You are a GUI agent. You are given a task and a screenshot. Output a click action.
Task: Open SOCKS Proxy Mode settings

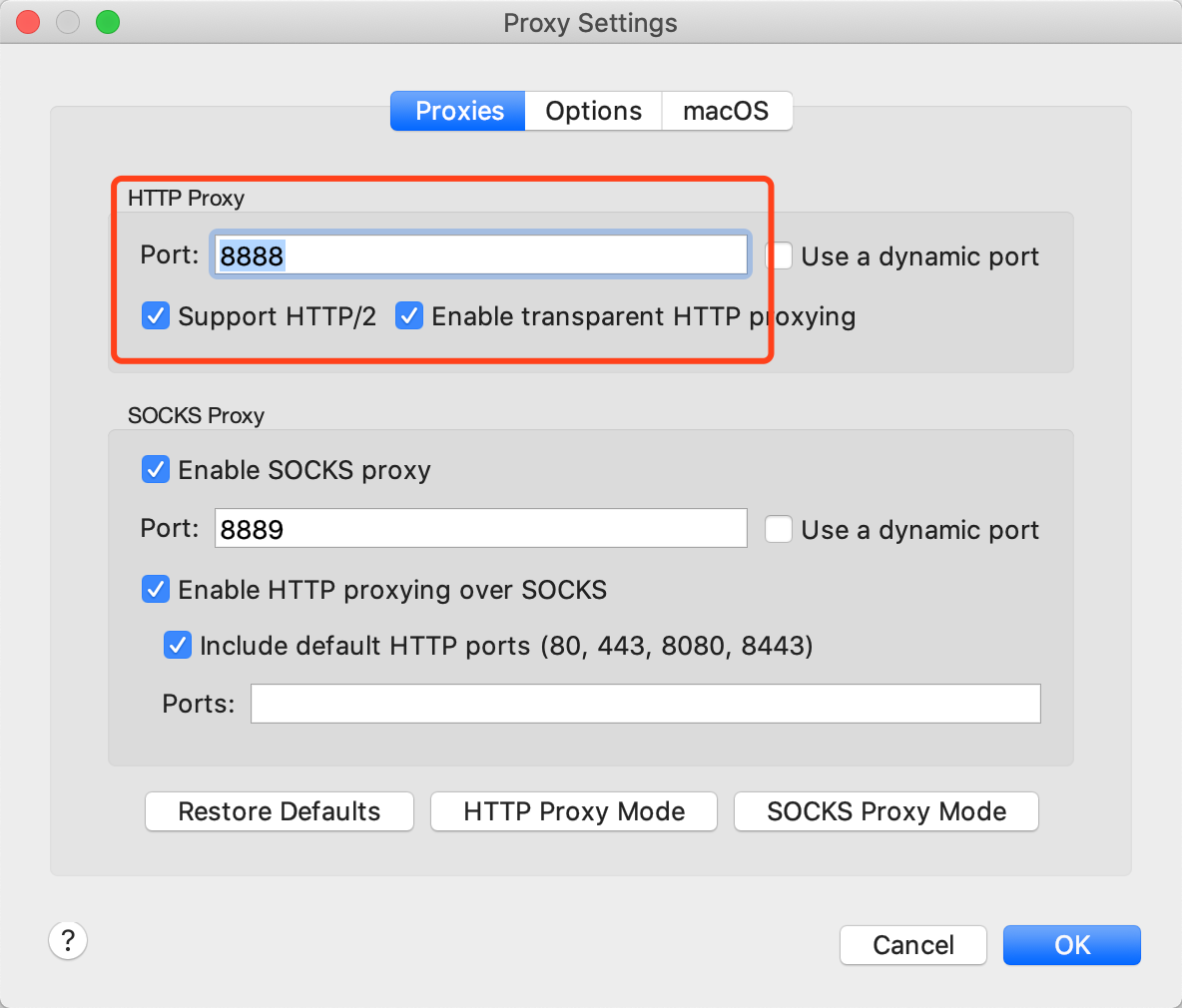886,811
